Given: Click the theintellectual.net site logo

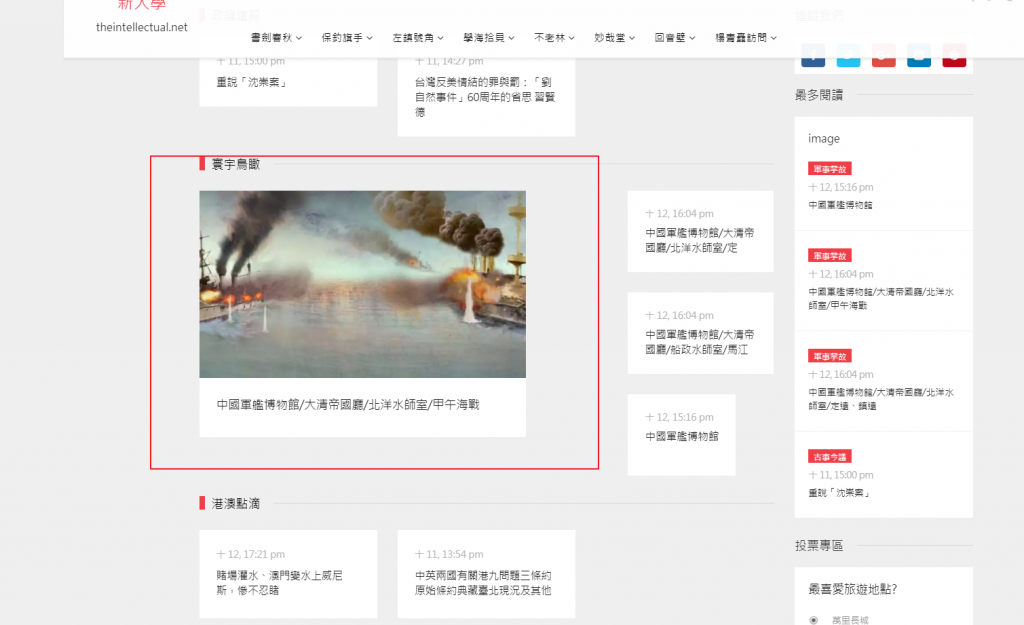Looking at the screenshot, I should point(141,27).
